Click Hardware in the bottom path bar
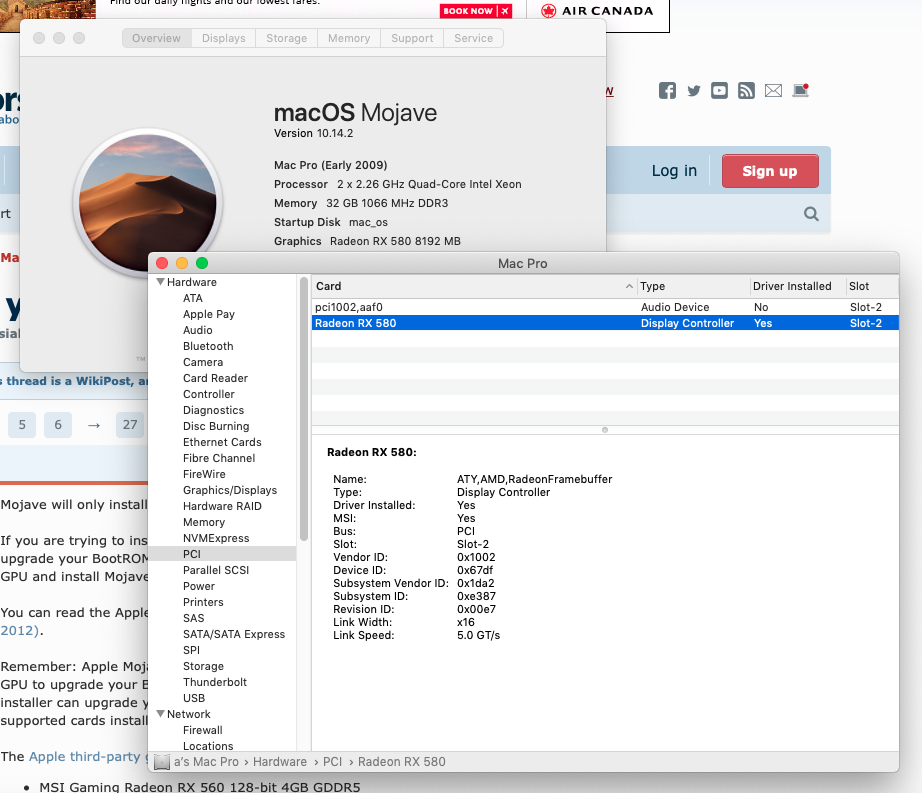922x793 pixels. (x=279, y=762)
